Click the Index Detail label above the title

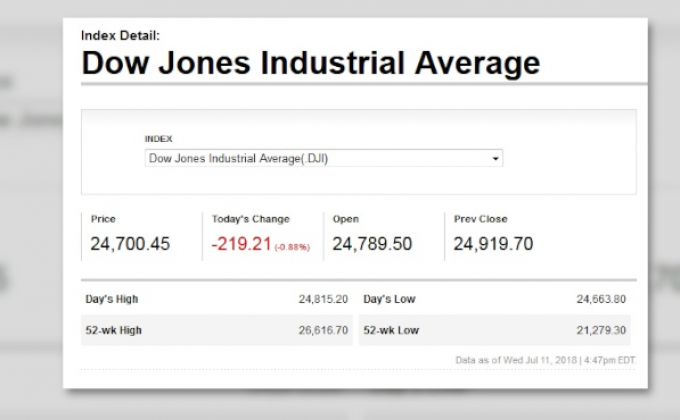point(121,35)
